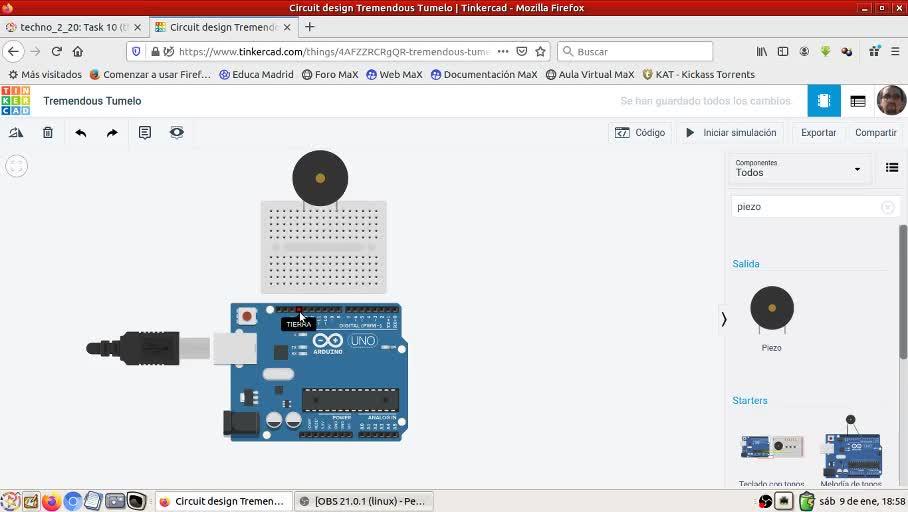Viewport: 908px width, 512px height.
Task: Launch Chromium from taskbar launcher
Action: (73, 501)
